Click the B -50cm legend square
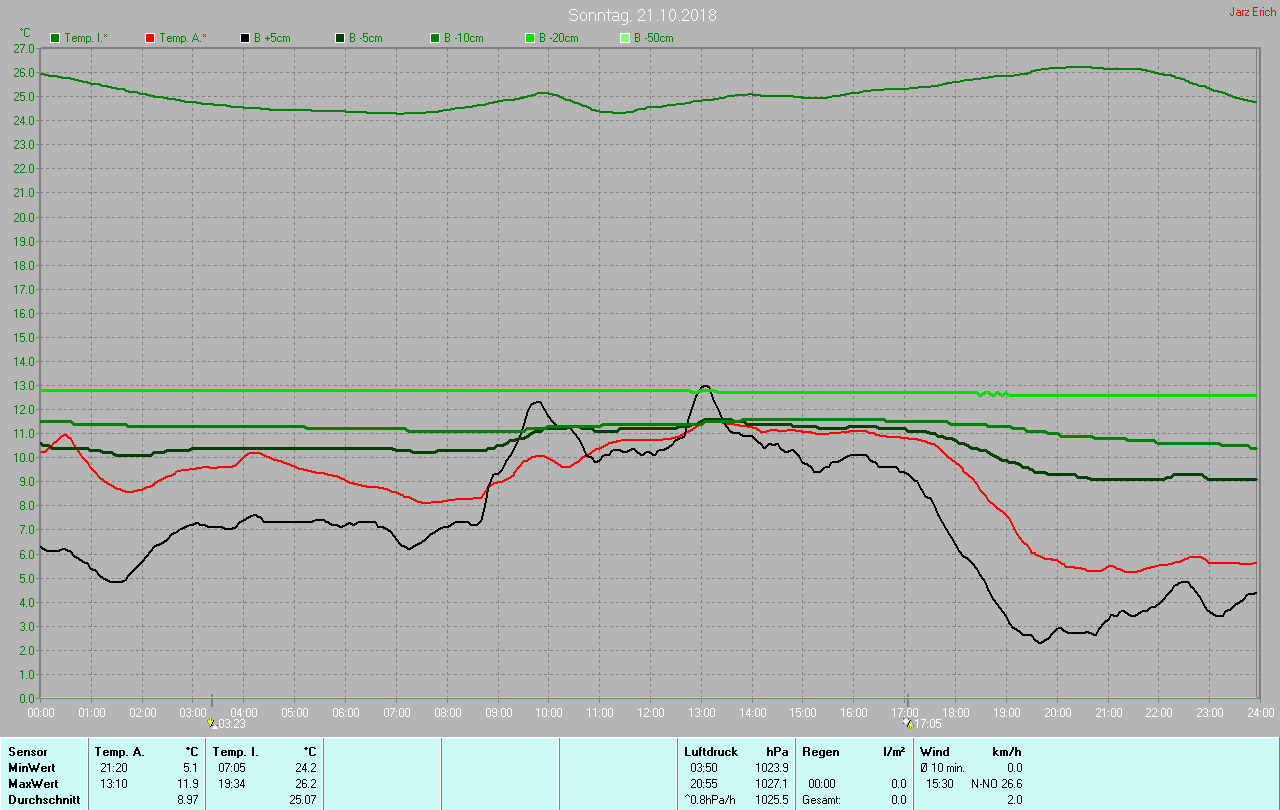This screenshot has height=810, width=1280. pyautogui.click(x=625, y=38)
